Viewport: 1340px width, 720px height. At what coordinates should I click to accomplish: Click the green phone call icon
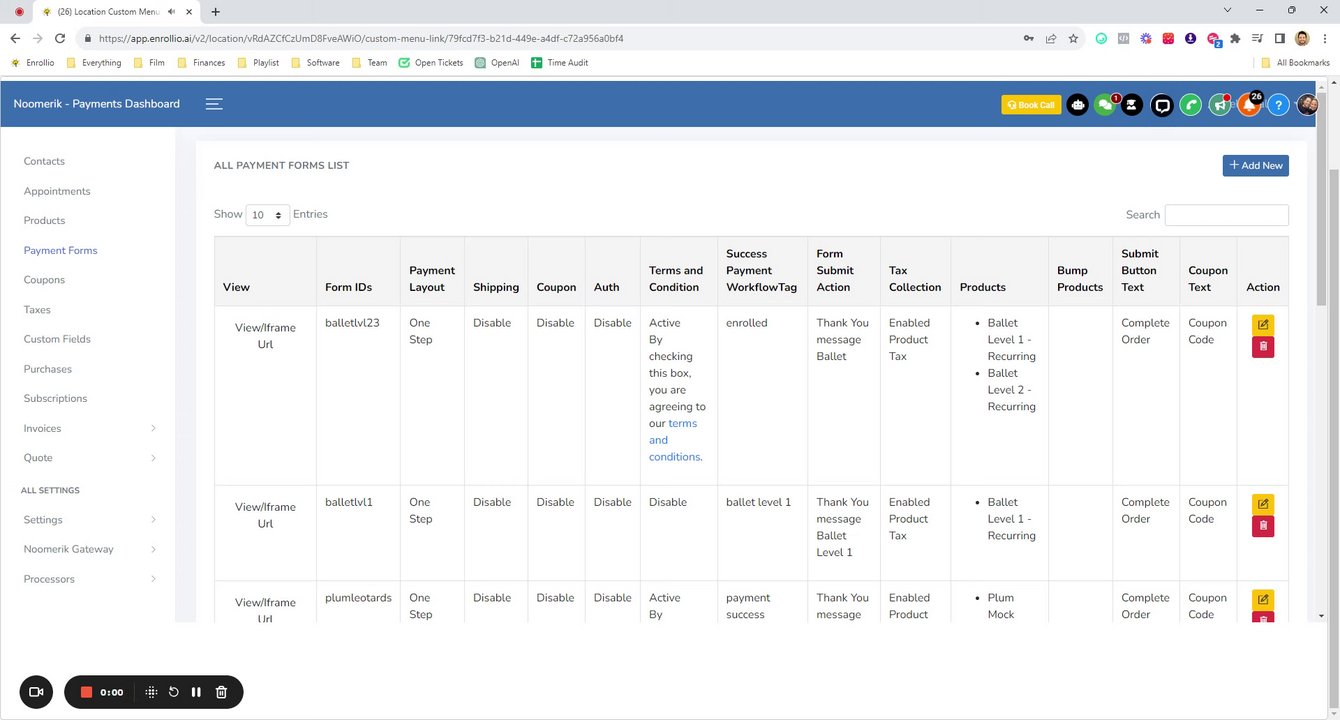click(x=1190, y=105)
